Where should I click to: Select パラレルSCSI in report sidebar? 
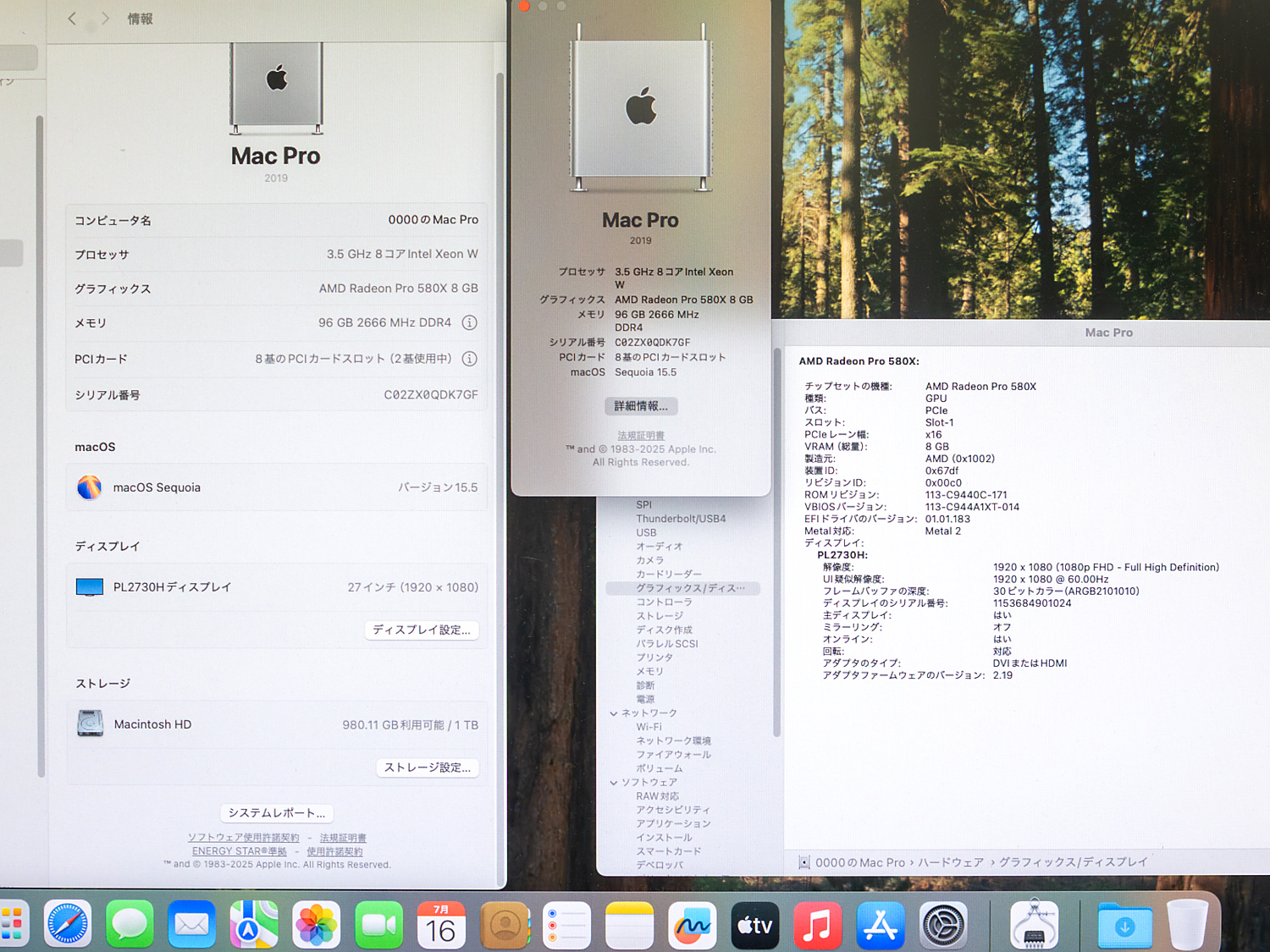point(667,643)
